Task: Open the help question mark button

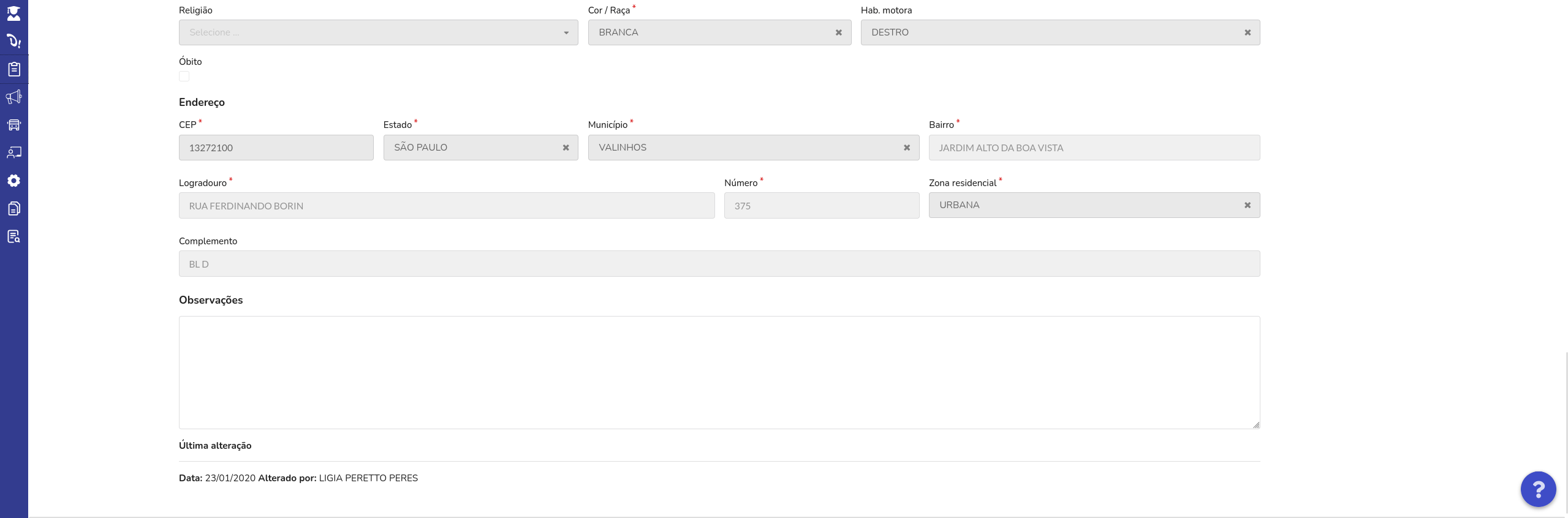Action: (x=1538, y=489)
